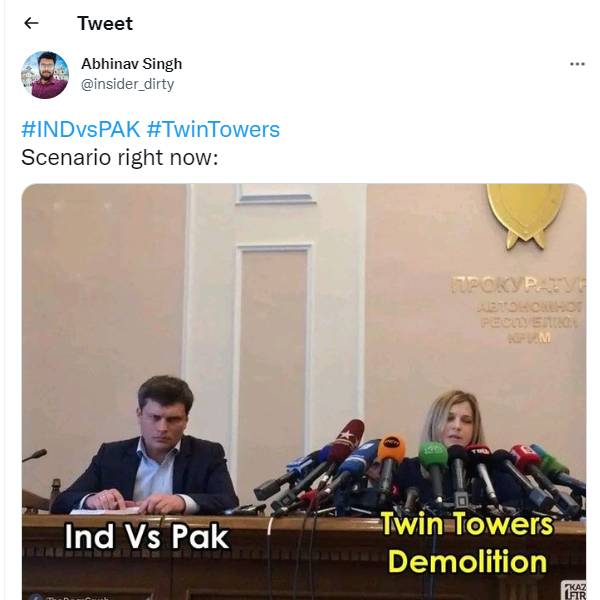Open the #INDvsPAK hashtag

tap(81, 129)
